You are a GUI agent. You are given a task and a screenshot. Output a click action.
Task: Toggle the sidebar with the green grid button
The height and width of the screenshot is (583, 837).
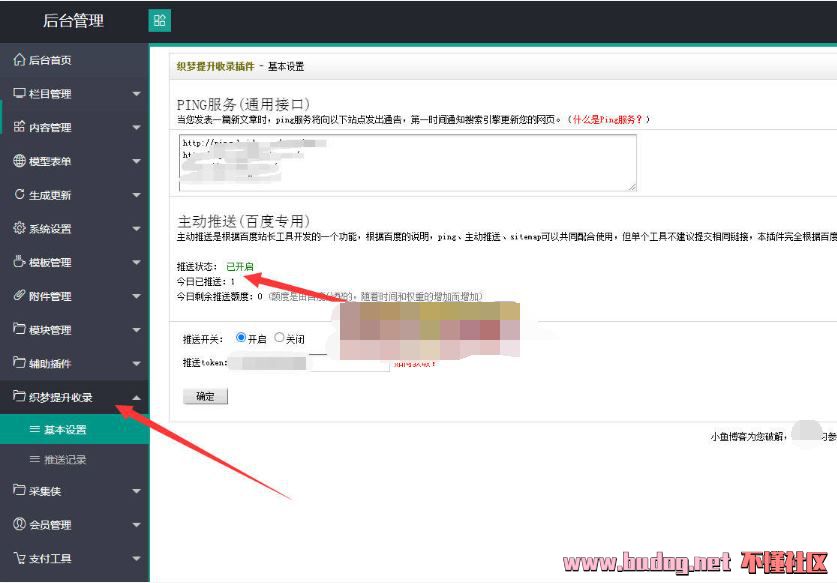160,21
